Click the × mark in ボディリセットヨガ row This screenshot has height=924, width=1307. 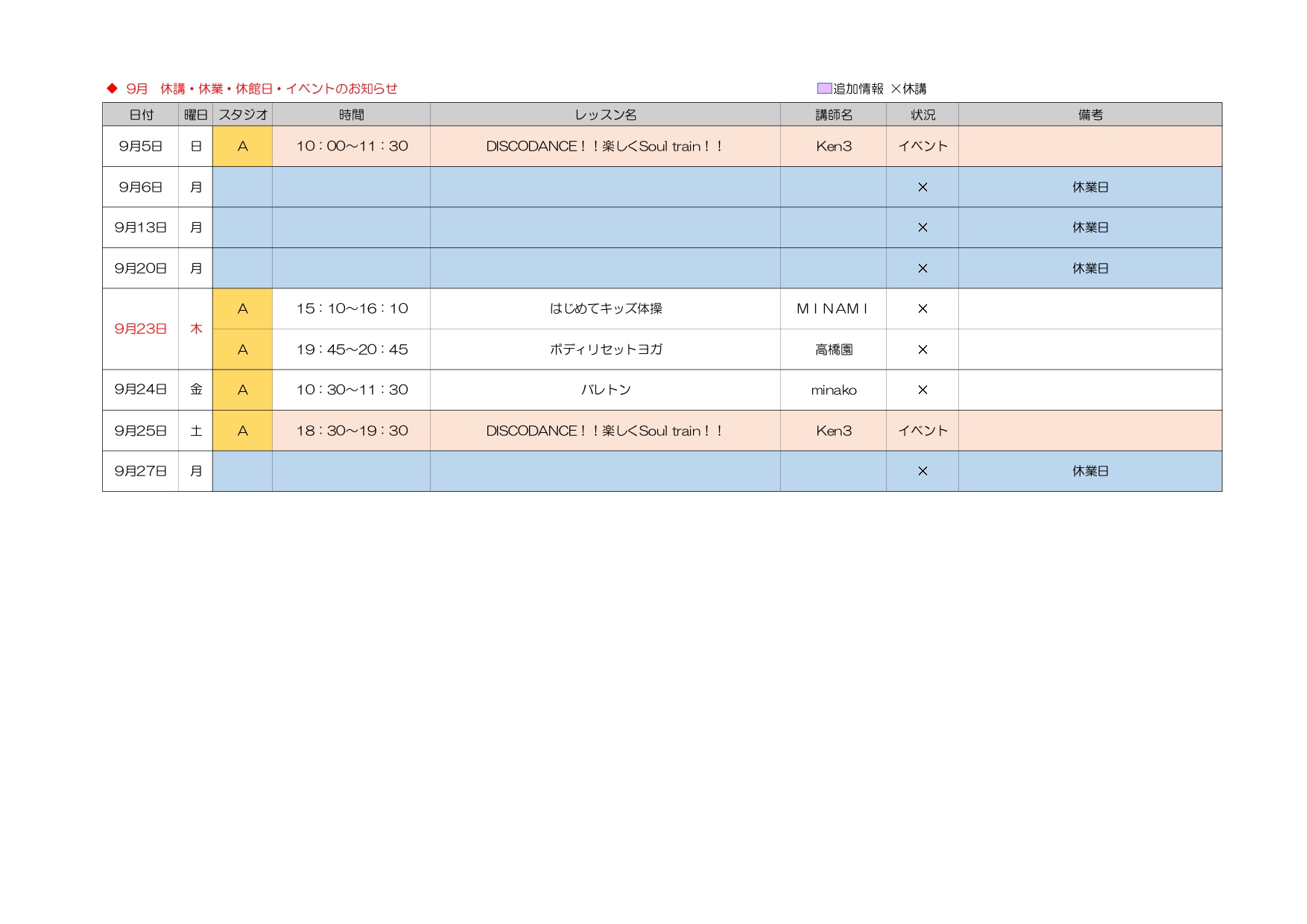pos(923,349)
